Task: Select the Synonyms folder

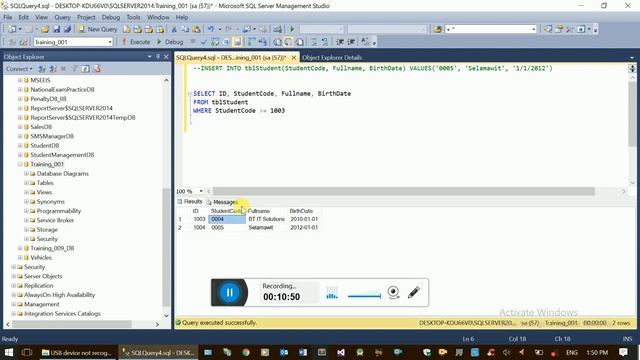Action: coord(51,202)
